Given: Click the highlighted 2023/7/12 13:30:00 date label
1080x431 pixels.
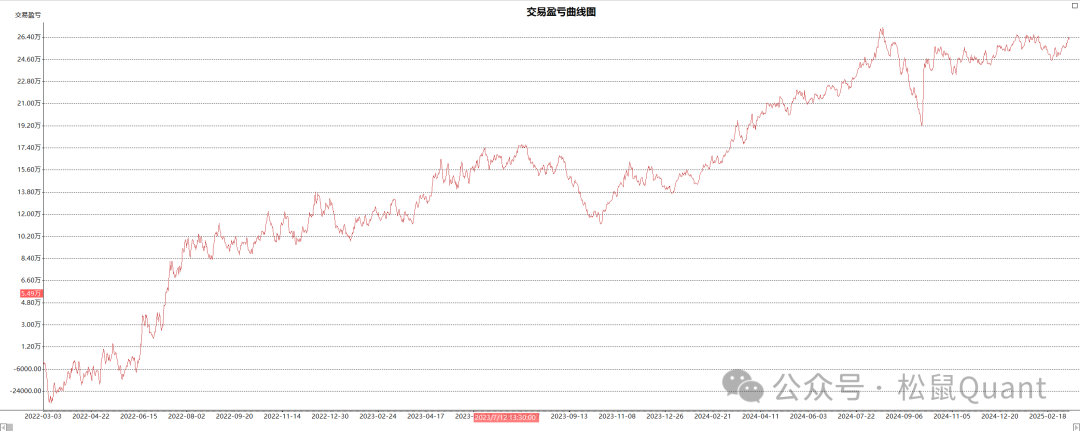Looking at the screenshot, I should (506, 416).
